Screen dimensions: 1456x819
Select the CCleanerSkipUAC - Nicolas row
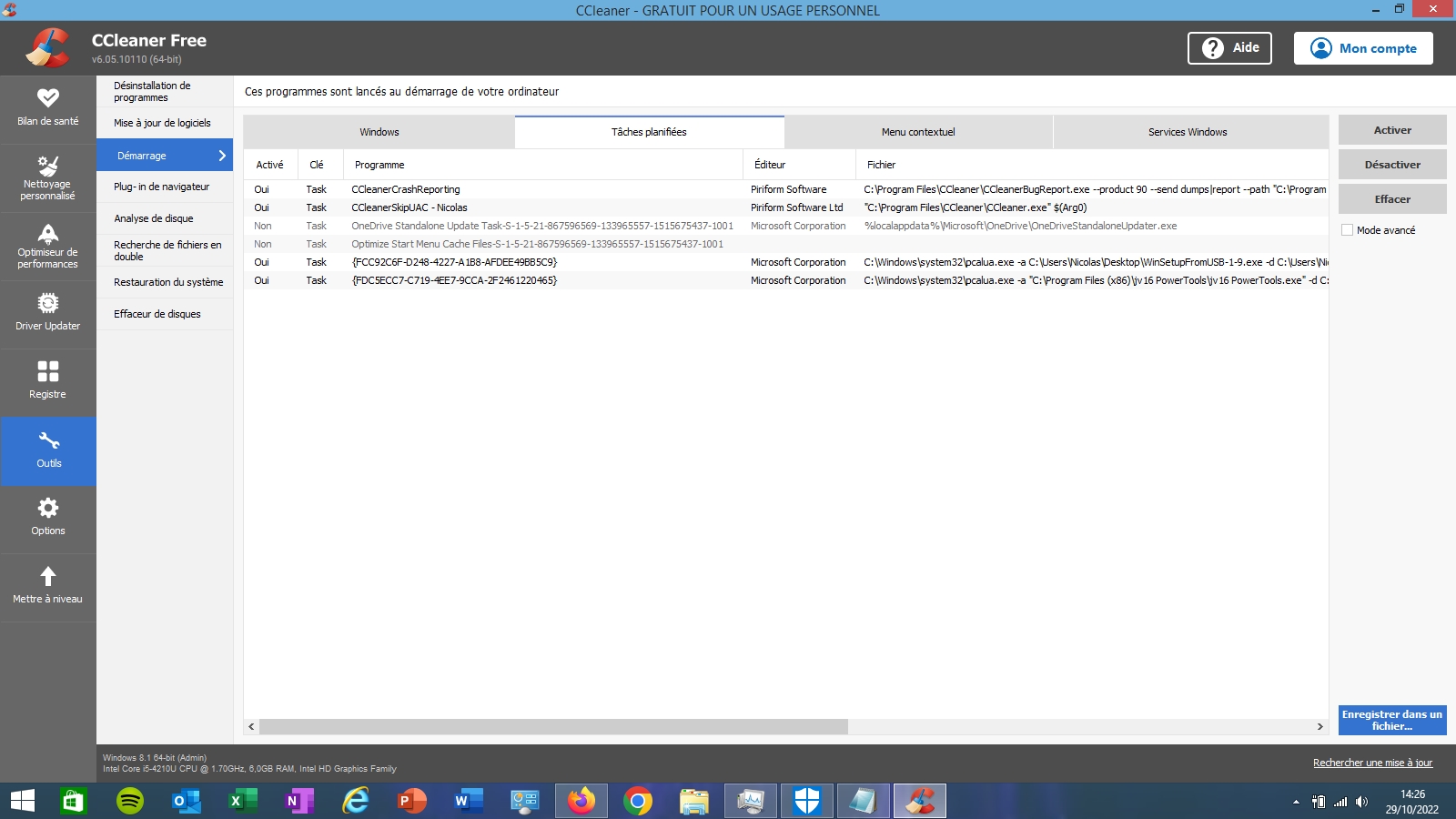786,207
